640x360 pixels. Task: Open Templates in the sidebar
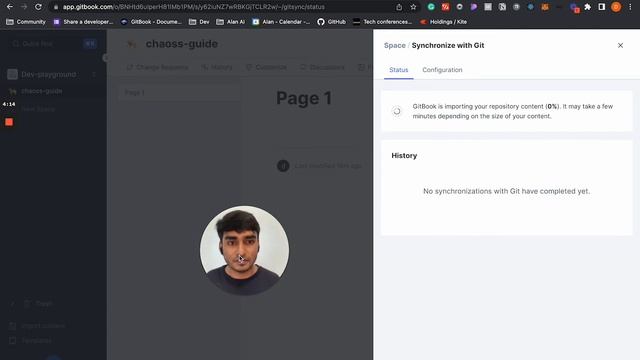point(31,340)
